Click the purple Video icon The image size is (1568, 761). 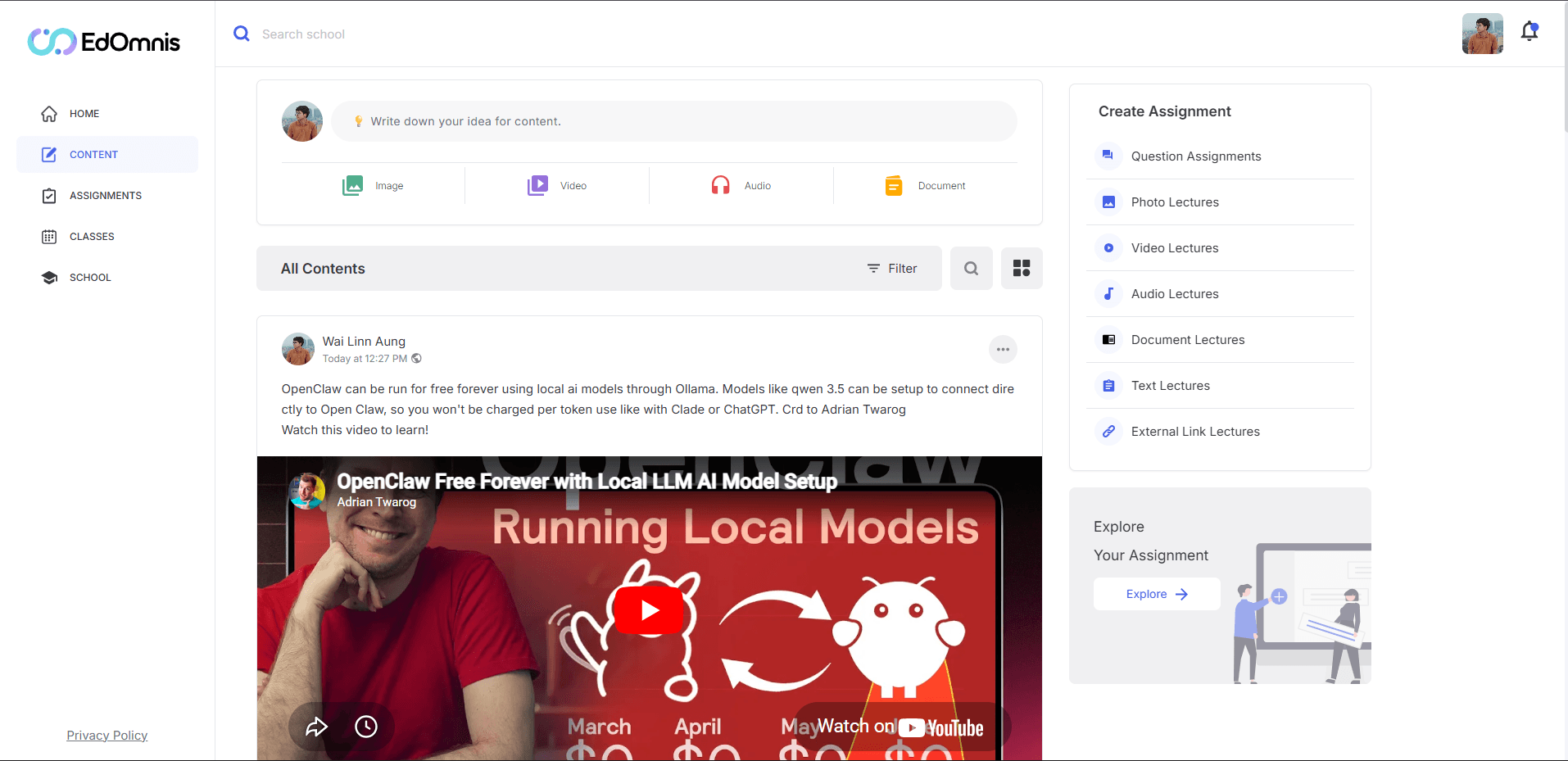[x=537, y=186]
